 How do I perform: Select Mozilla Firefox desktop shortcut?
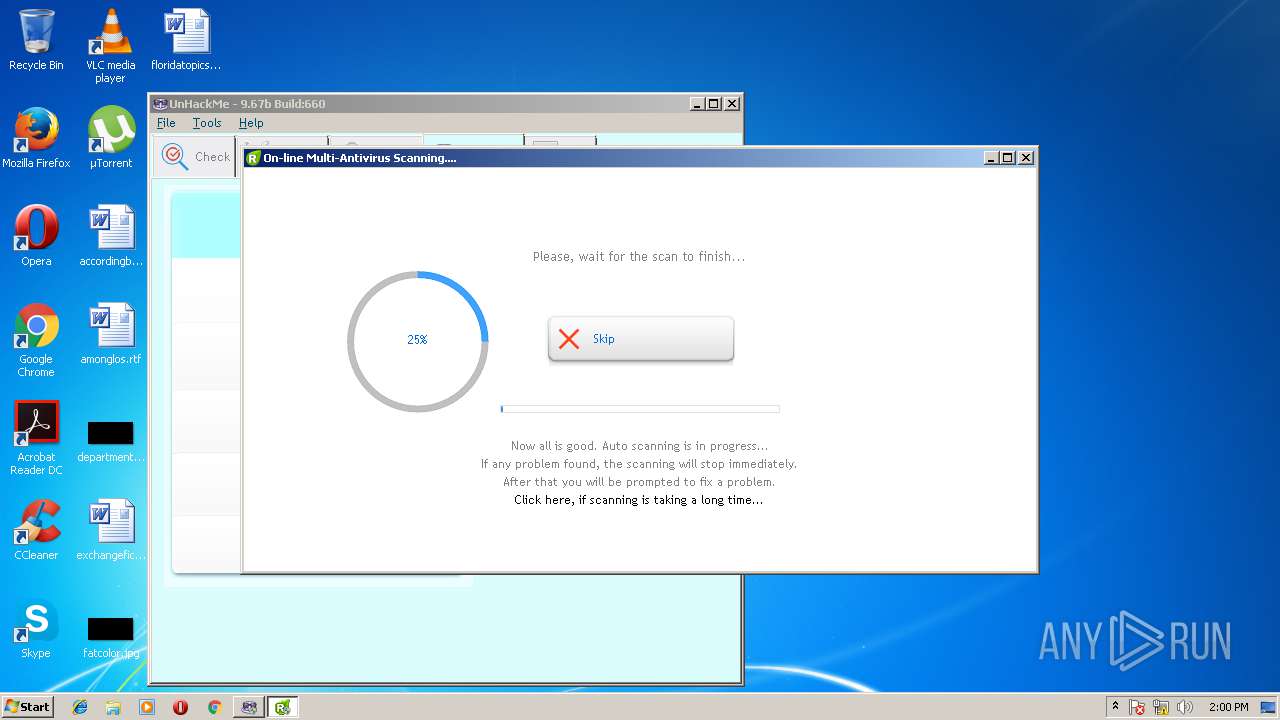point(36,138)
